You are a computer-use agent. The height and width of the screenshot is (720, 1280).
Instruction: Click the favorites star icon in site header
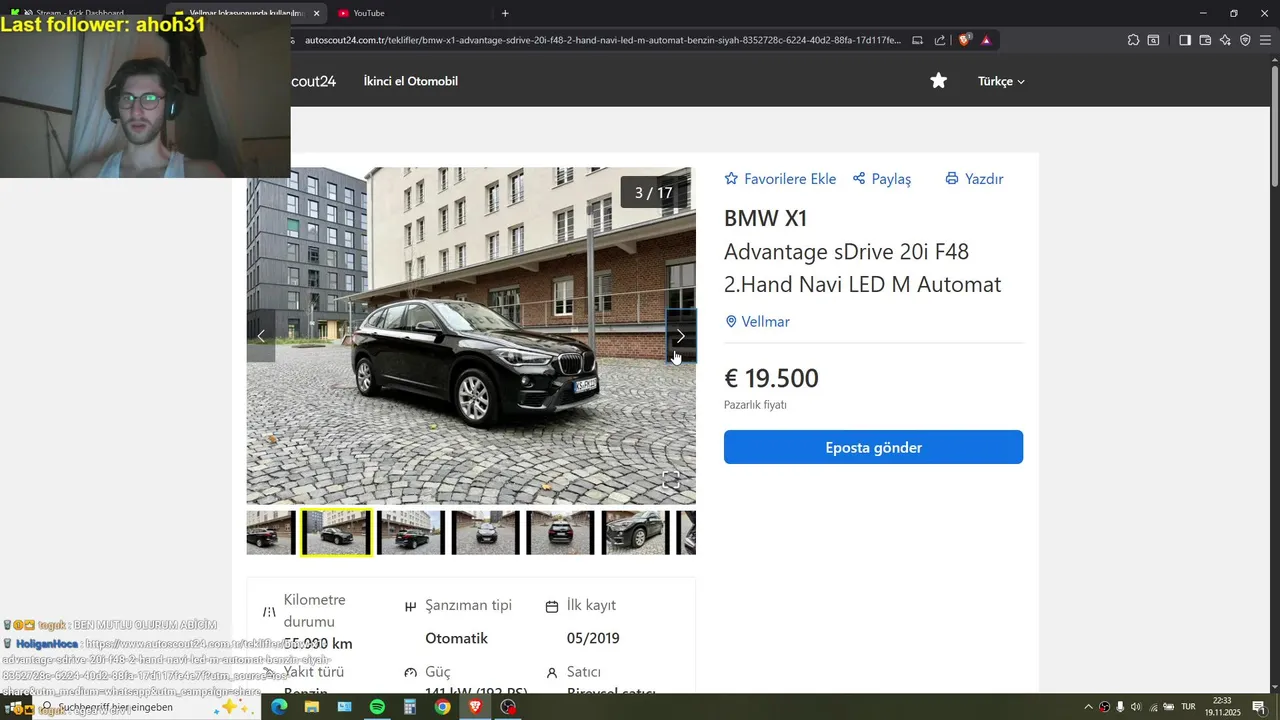click(938, 81)
